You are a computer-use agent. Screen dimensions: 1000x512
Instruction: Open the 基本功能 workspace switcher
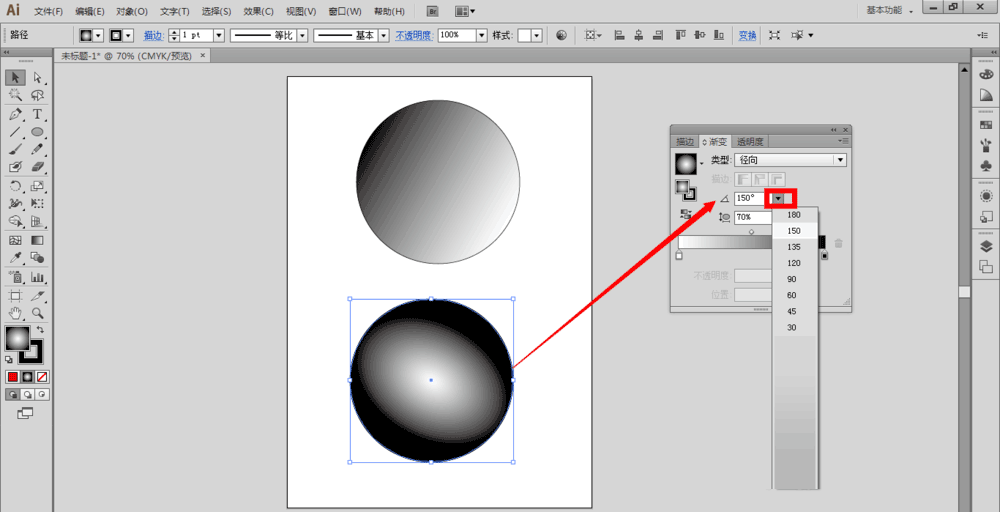click(x=890, y=11)
